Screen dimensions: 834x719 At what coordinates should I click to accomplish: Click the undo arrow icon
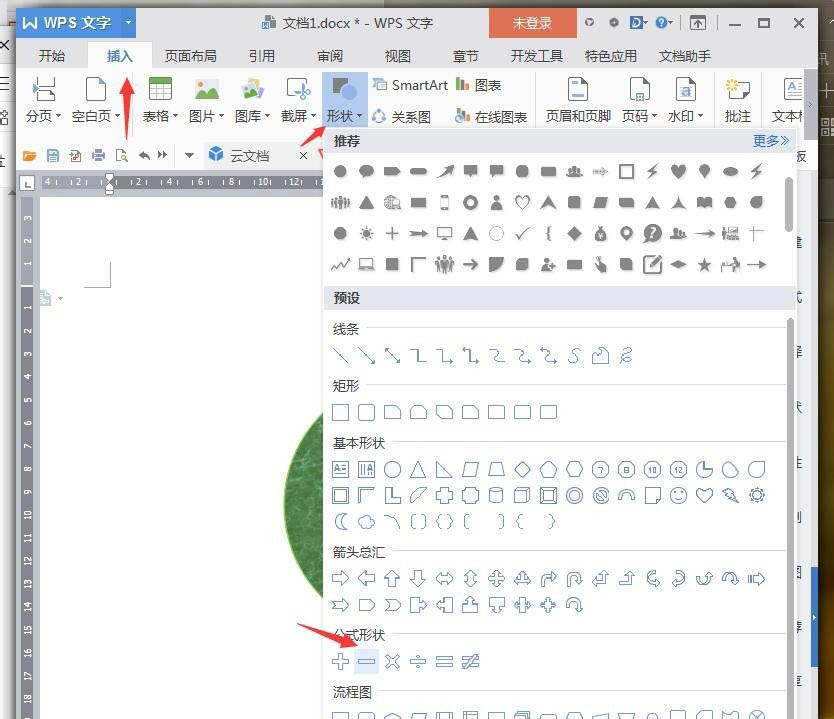coord(144,155)
